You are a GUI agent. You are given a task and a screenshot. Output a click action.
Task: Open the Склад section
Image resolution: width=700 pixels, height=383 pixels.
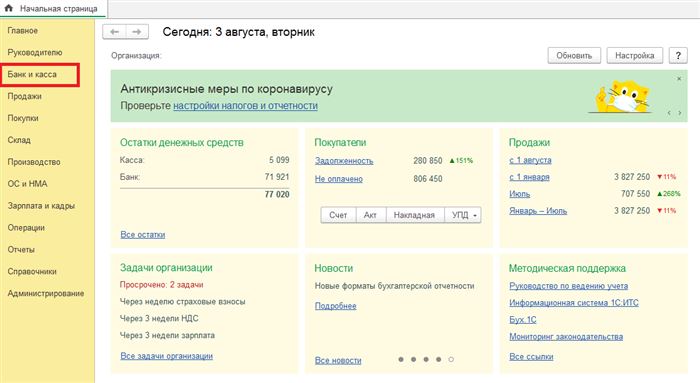(x=19, y=140)
